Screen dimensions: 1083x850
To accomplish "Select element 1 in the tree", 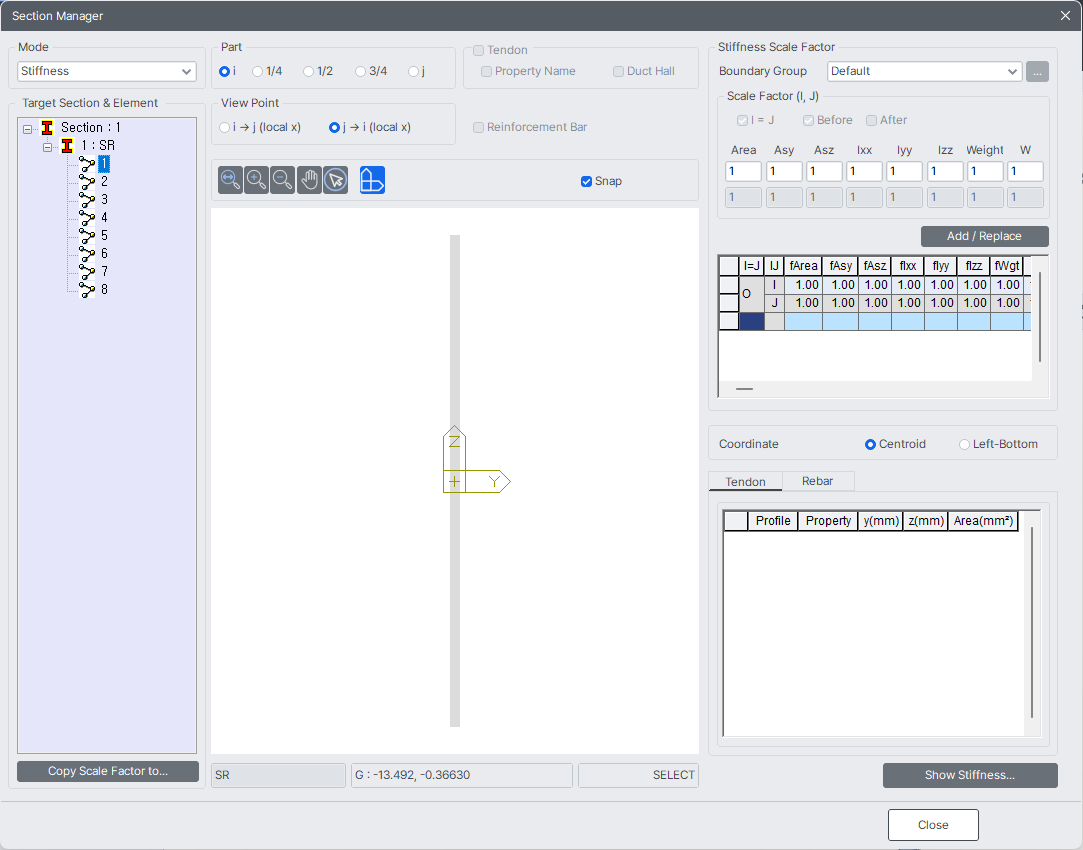I will (104, 164).
